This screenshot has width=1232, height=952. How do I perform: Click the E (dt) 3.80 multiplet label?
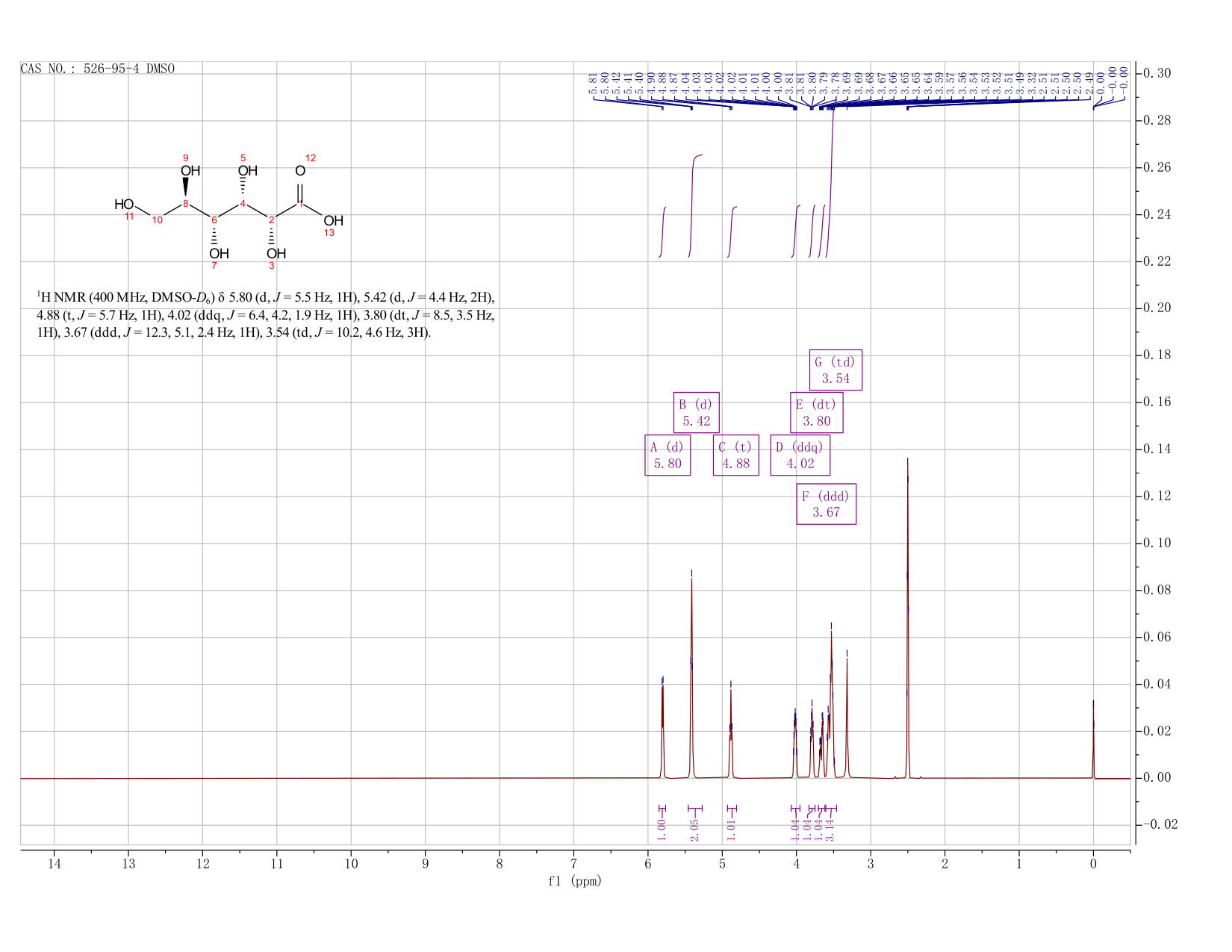click(x=816, y=413)
